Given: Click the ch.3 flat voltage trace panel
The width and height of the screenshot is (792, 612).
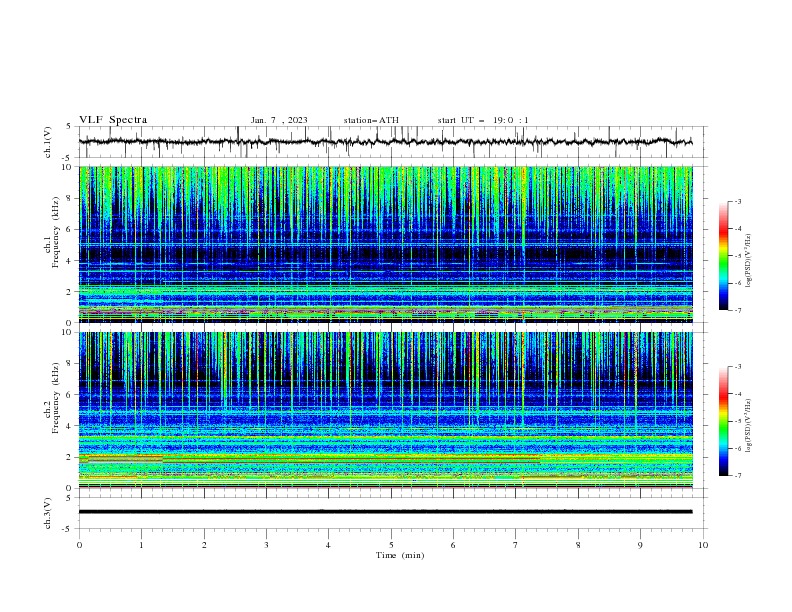Looking at the screenshot, I should 393,513.
